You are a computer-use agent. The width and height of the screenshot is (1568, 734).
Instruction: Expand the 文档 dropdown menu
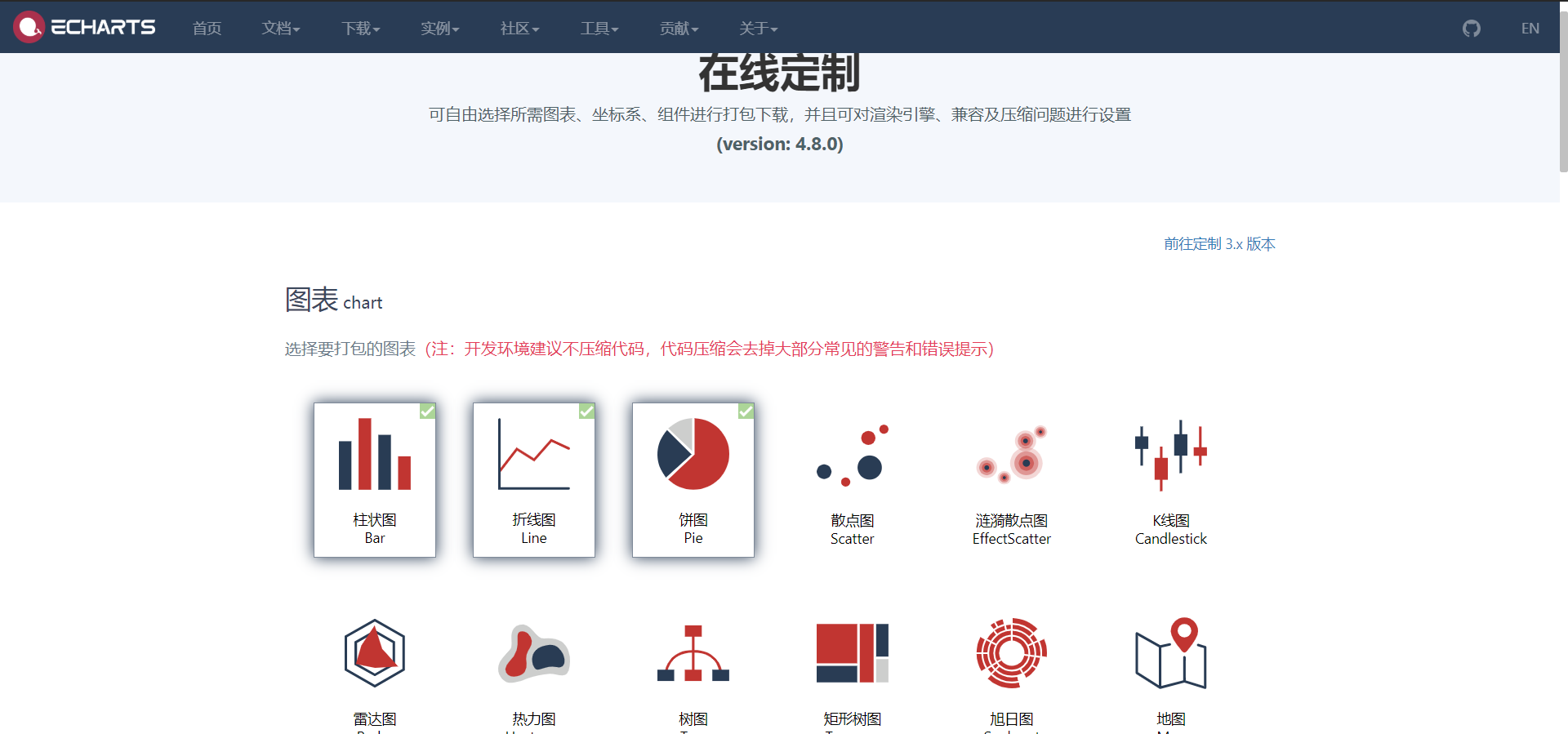281,29
